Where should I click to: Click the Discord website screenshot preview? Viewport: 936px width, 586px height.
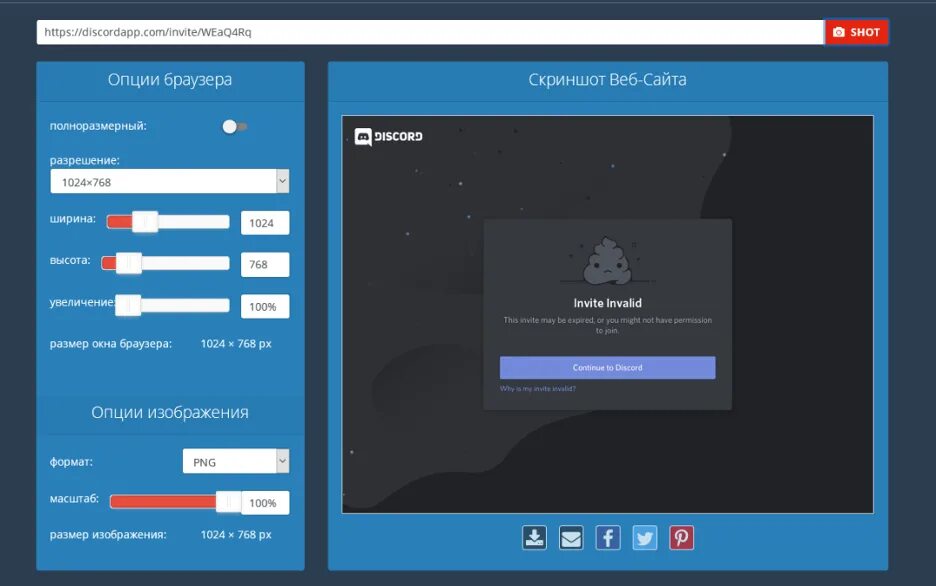click(608, 314)
